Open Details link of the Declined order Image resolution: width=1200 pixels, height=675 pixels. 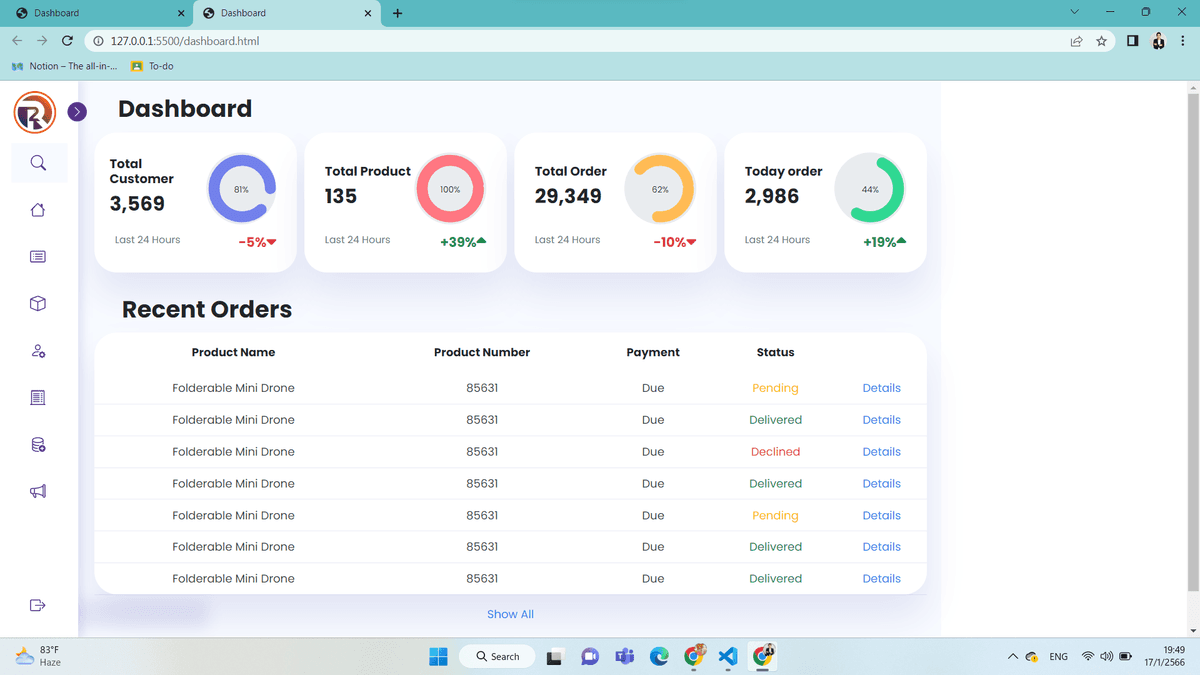tap(882, 452)
